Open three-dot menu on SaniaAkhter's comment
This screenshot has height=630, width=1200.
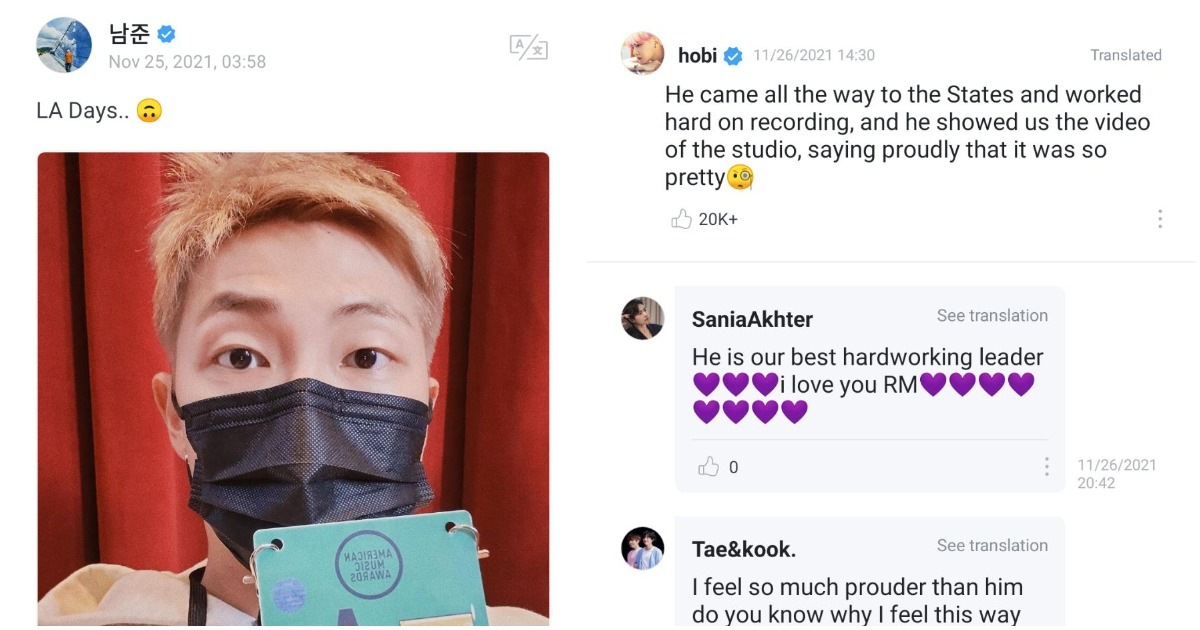[x=1047, y=467]
